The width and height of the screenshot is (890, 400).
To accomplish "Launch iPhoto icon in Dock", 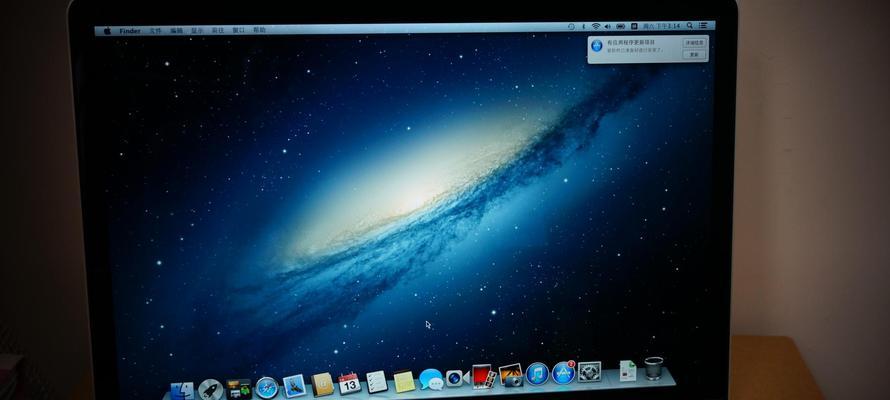I will coord(510,375).
